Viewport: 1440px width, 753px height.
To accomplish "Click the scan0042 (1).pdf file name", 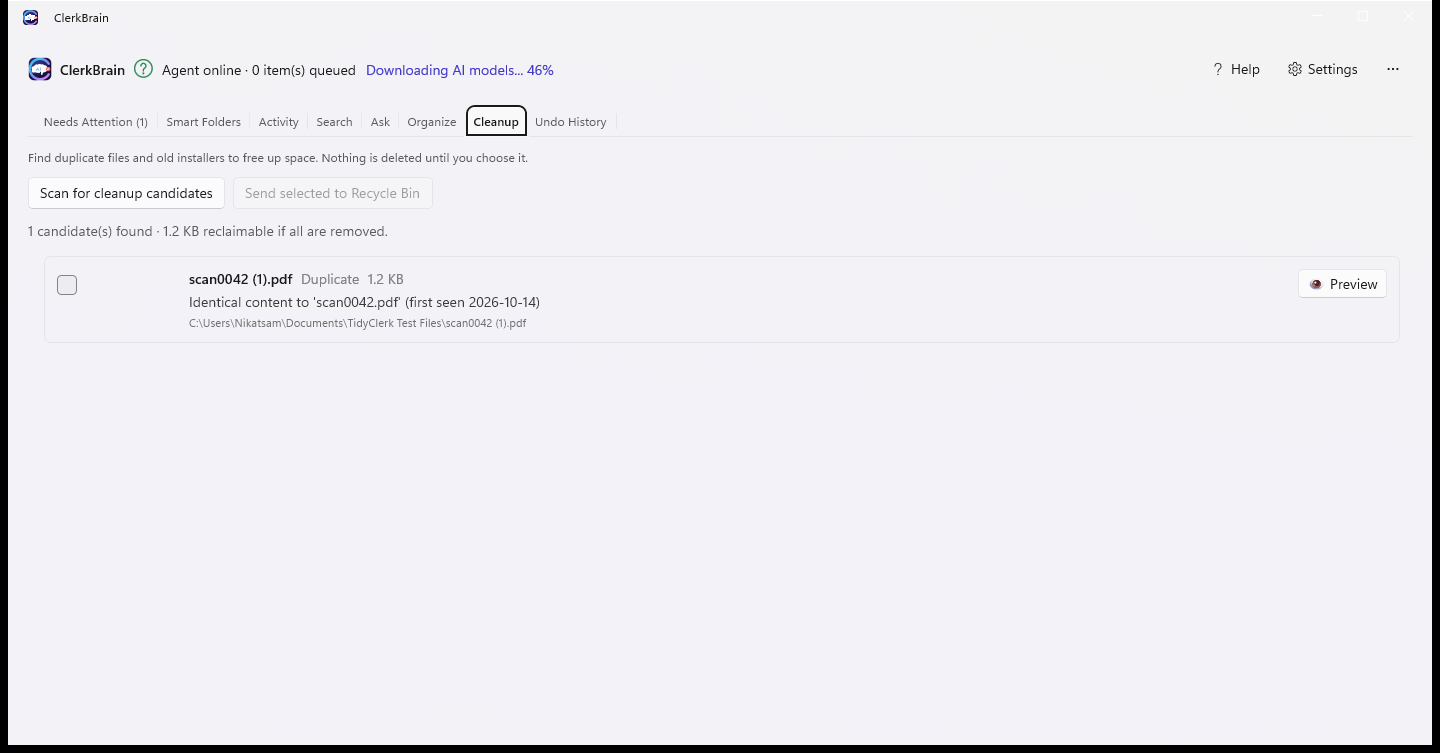I will point(241,279).
